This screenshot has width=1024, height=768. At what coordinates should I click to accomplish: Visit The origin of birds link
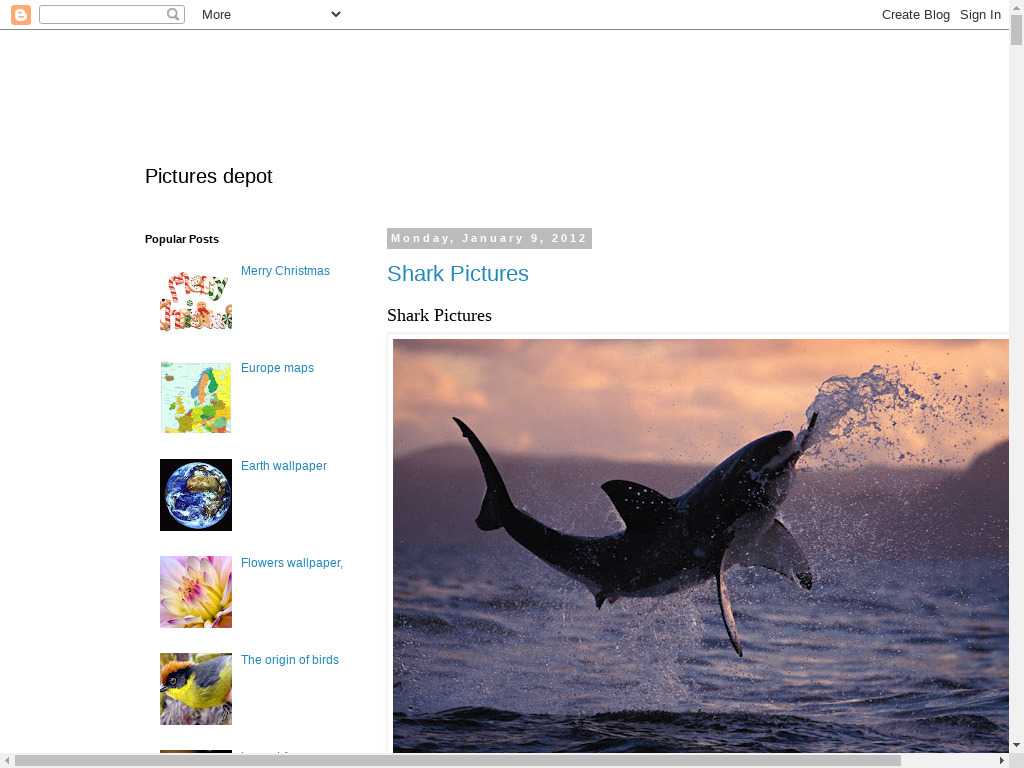click(289, 660)
